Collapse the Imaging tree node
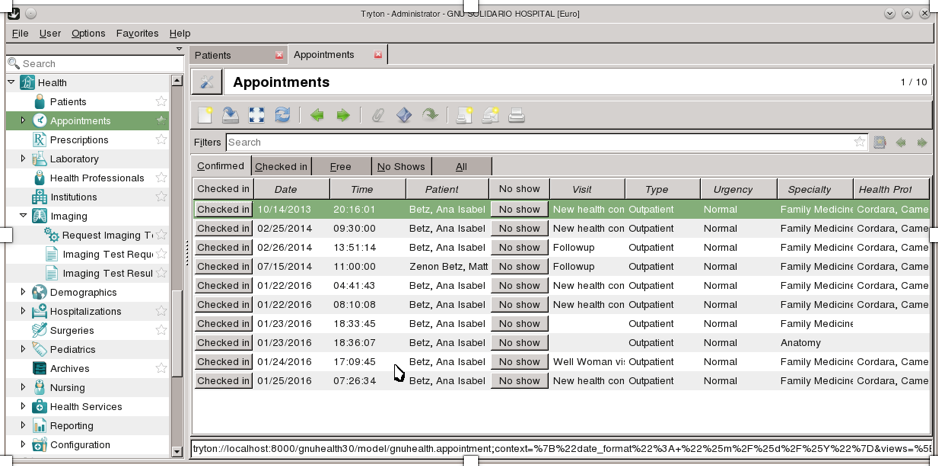Image resolution: width=938 pixels, height=466 pixels. pyautogui.click(x=23, y=216)
